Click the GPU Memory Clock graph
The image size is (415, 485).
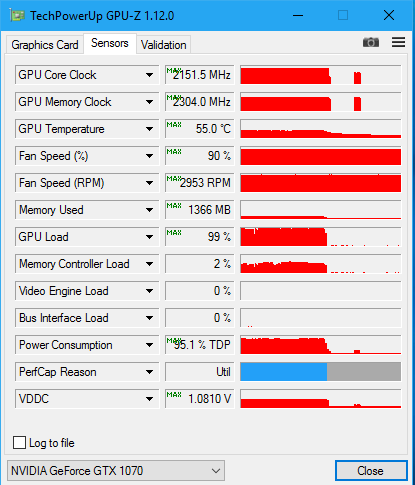[321, 102]
